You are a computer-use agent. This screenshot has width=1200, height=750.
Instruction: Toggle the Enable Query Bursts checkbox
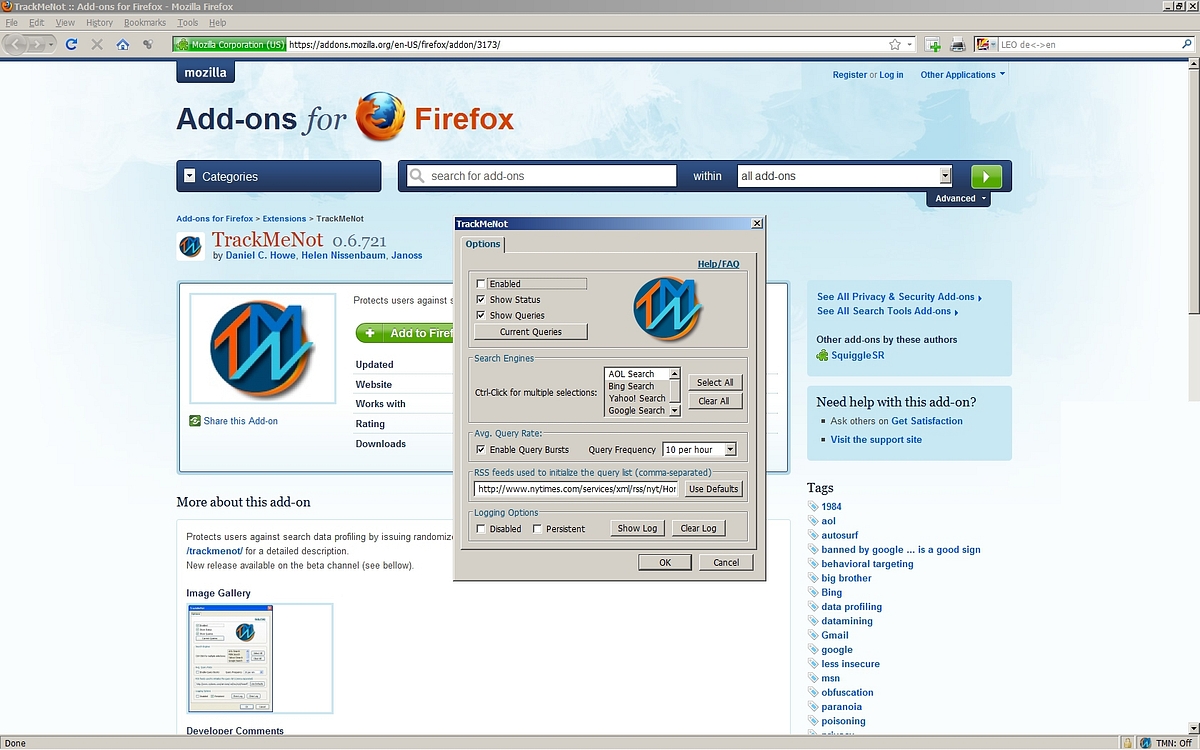pyautogui.click(x=481, y=450)
